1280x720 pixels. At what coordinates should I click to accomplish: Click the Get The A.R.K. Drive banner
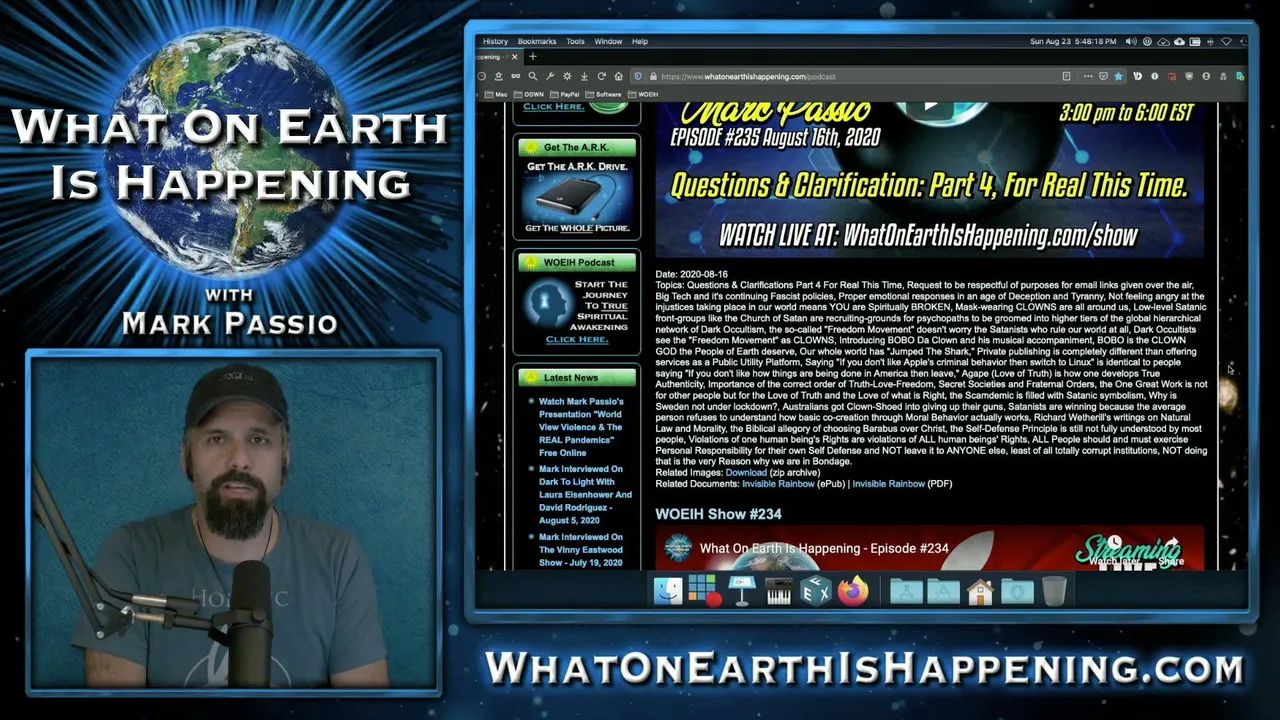click(577, 198)
